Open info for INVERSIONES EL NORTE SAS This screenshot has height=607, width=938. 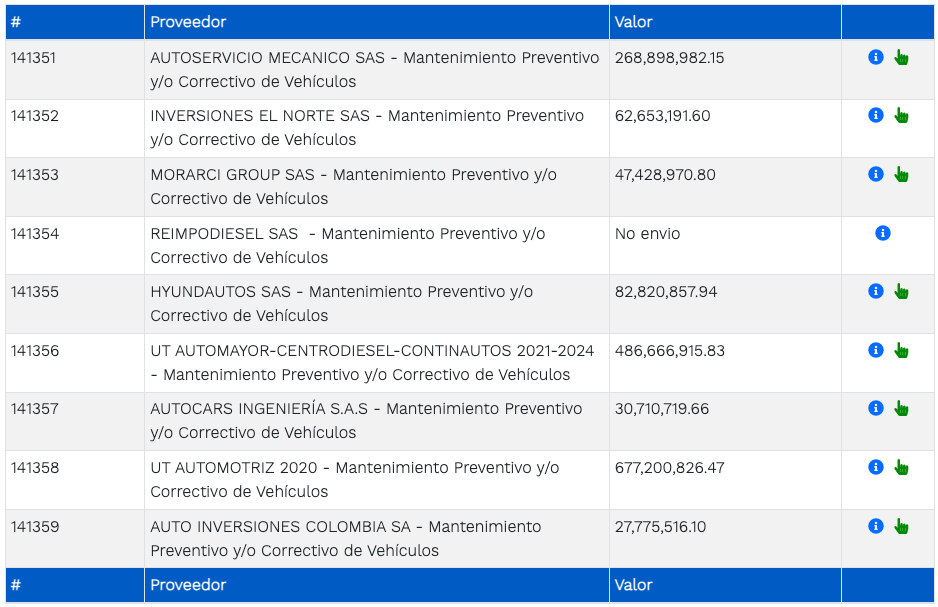tap(876, 115)
